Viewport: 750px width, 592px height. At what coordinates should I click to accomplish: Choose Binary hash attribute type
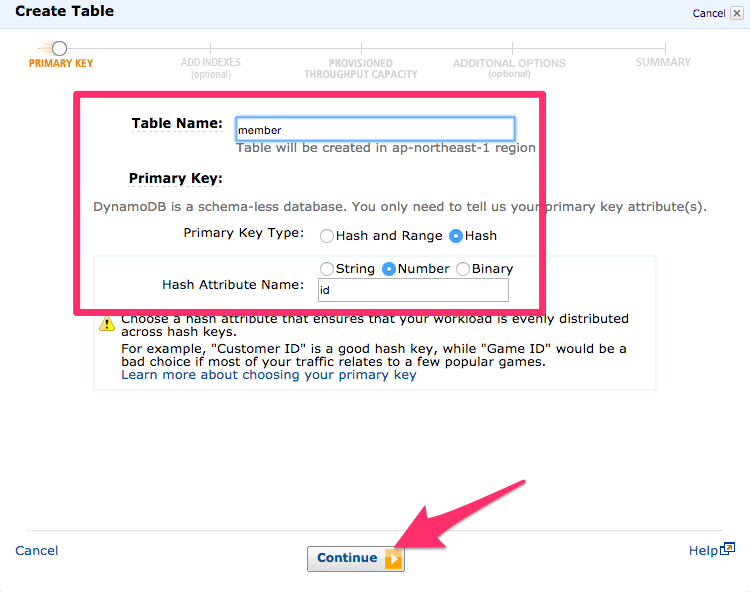tap(463, 269)
